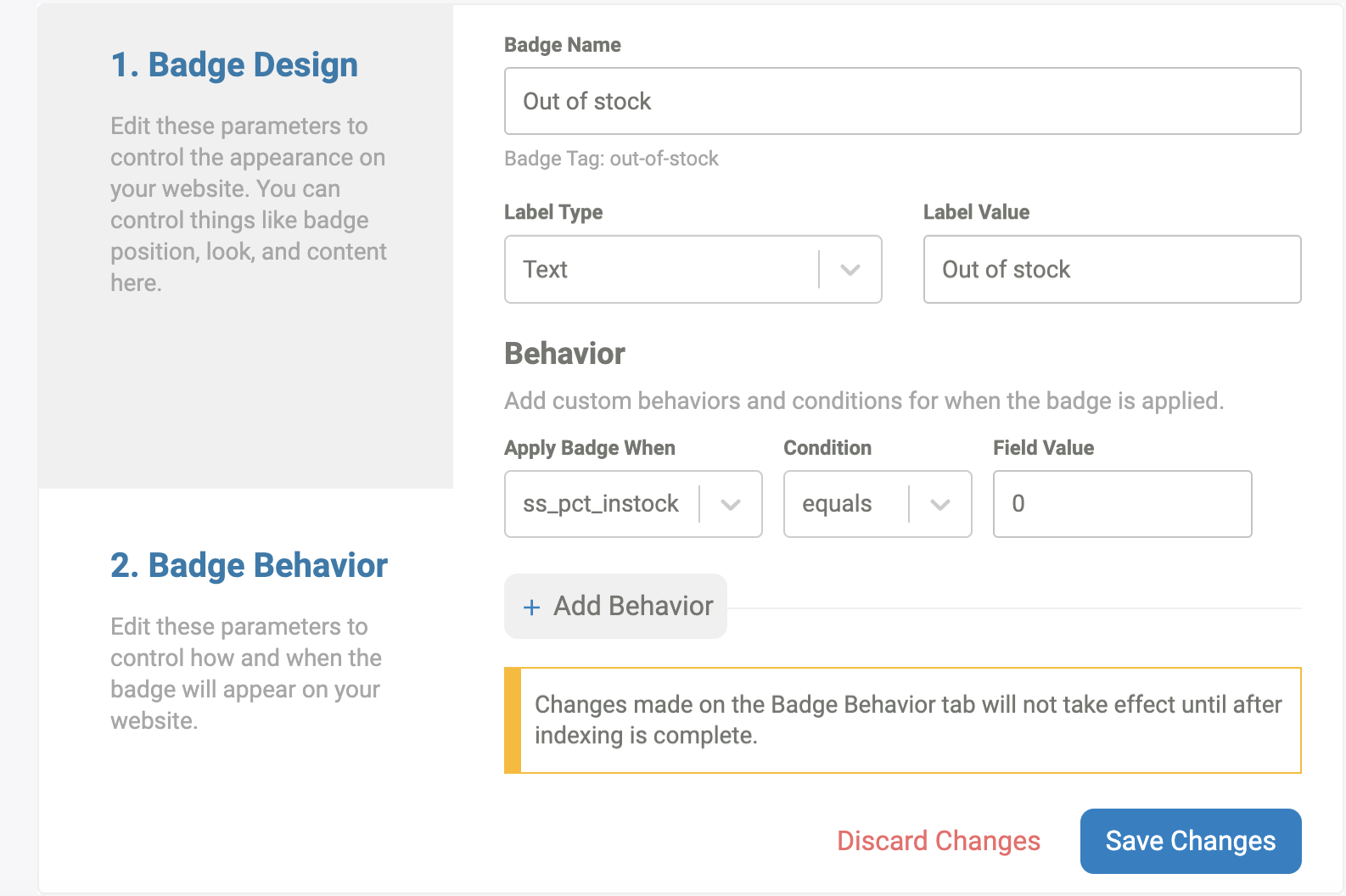The height and width of the screenshot is (896, 1346).
Task: Expand the Apply Badge When selector
Action: coord(632,504)
